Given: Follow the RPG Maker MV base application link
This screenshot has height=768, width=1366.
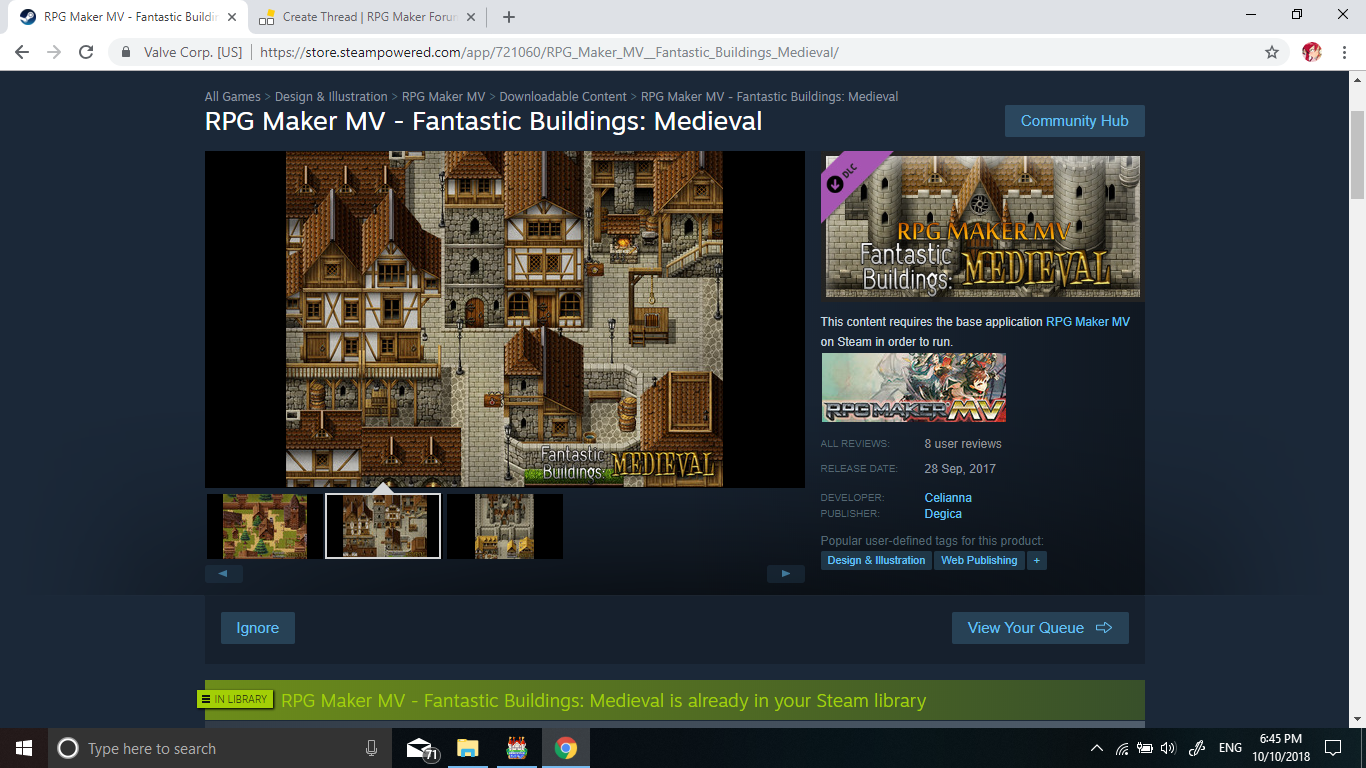Looking at the screenshot, I should coord(1088,322).
